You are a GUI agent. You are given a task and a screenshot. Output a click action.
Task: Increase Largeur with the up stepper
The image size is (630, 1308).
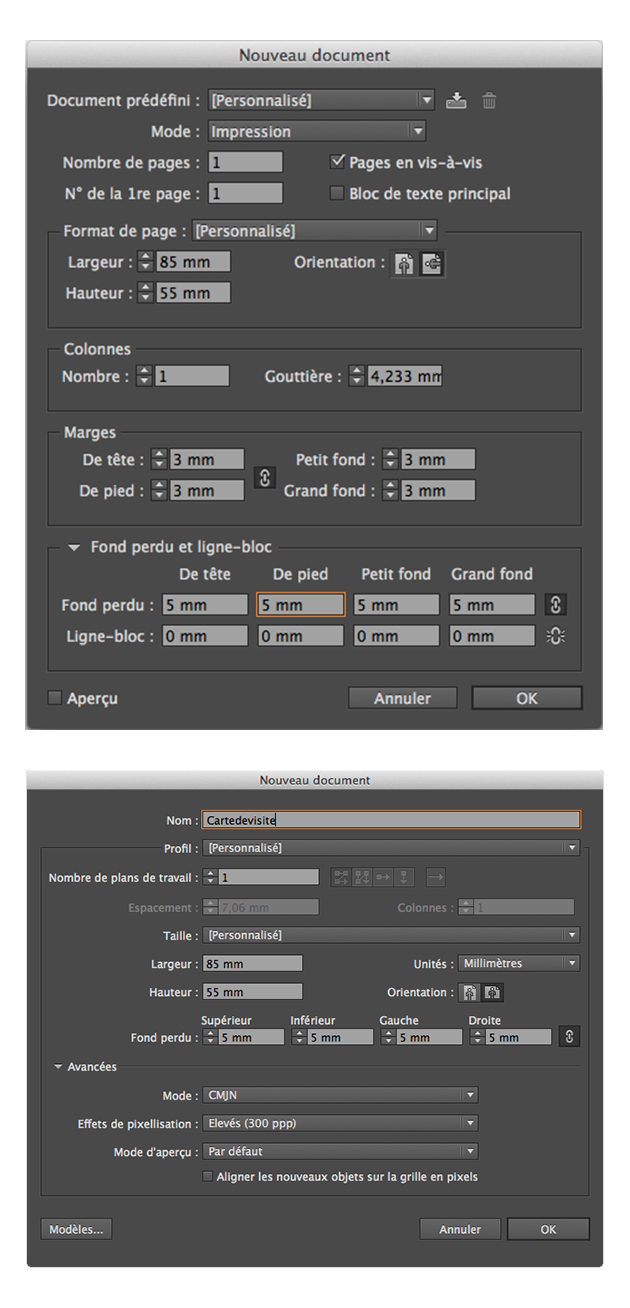pos(146,258)
